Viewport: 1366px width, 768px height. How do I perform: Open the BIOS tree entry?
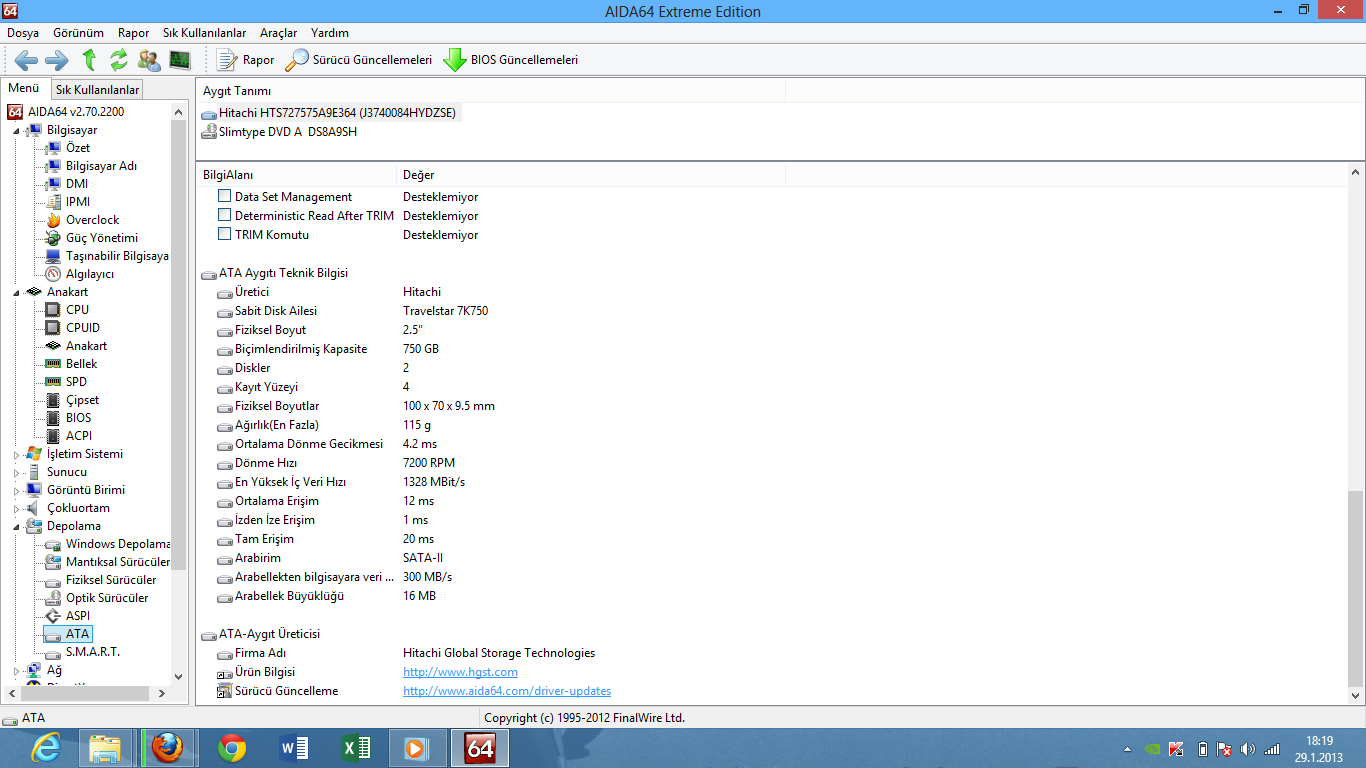tap(79, 418)
